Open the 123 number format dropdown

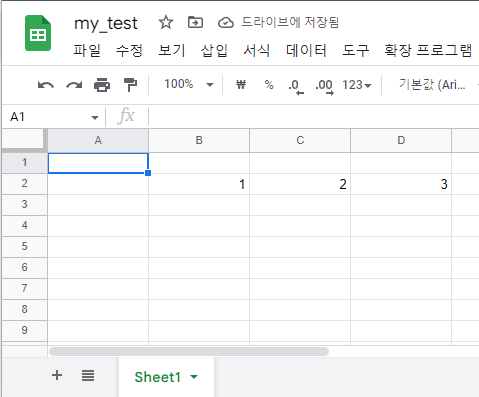pos(357,85)
